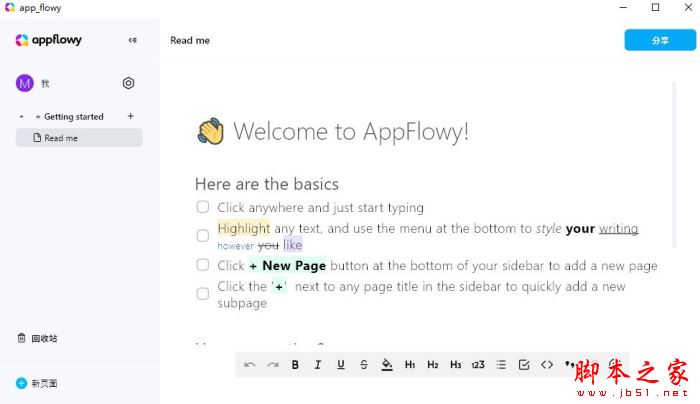Open the Read me page in sidebar

point(79,138)
